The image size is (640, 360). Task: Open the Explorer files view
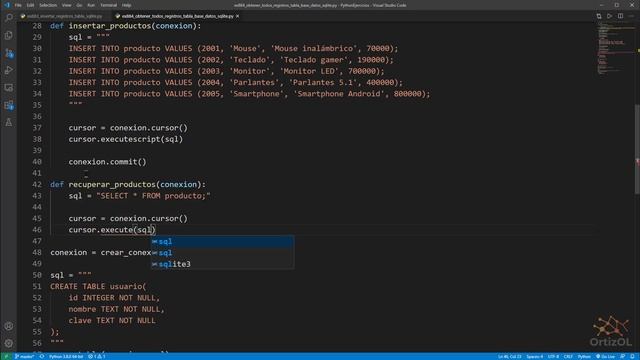click(x=9, y=36)
